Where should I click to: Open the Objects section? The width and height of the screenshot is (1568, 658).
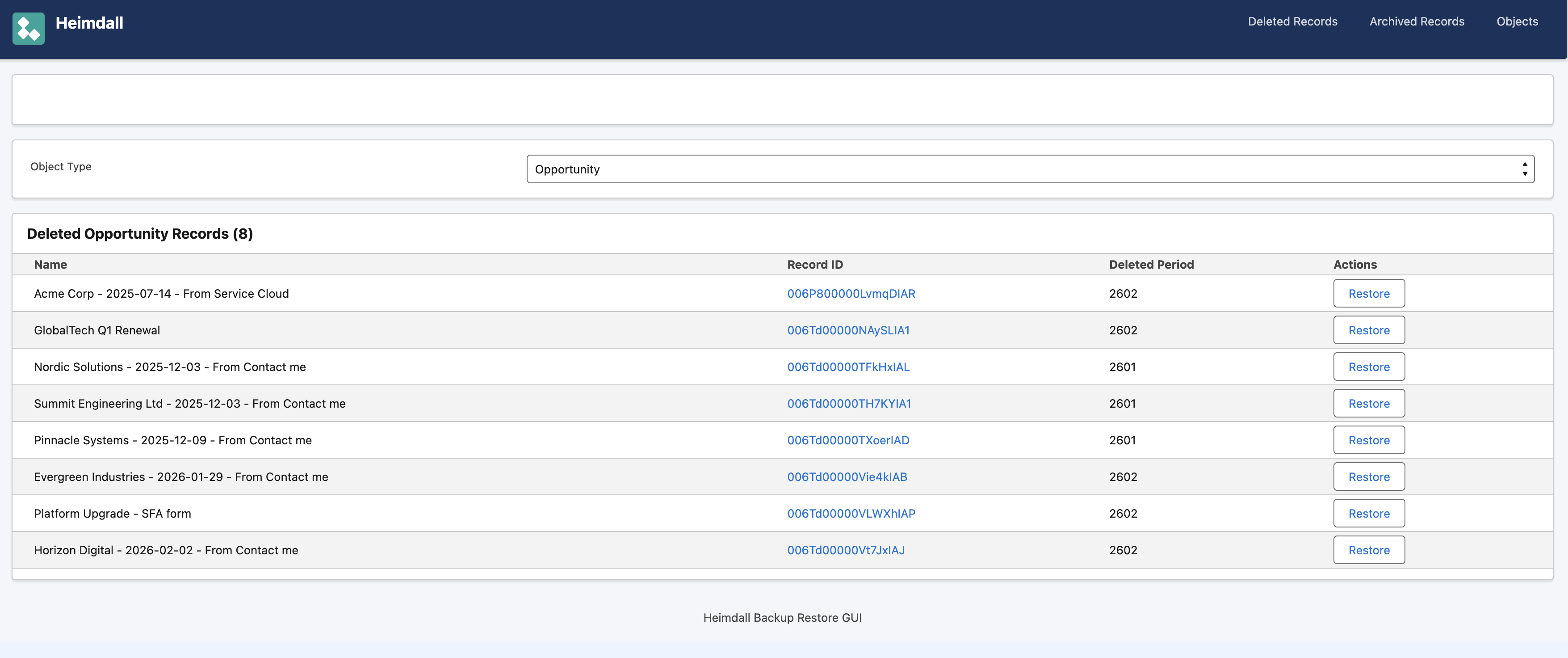[x=1517, y=21]
